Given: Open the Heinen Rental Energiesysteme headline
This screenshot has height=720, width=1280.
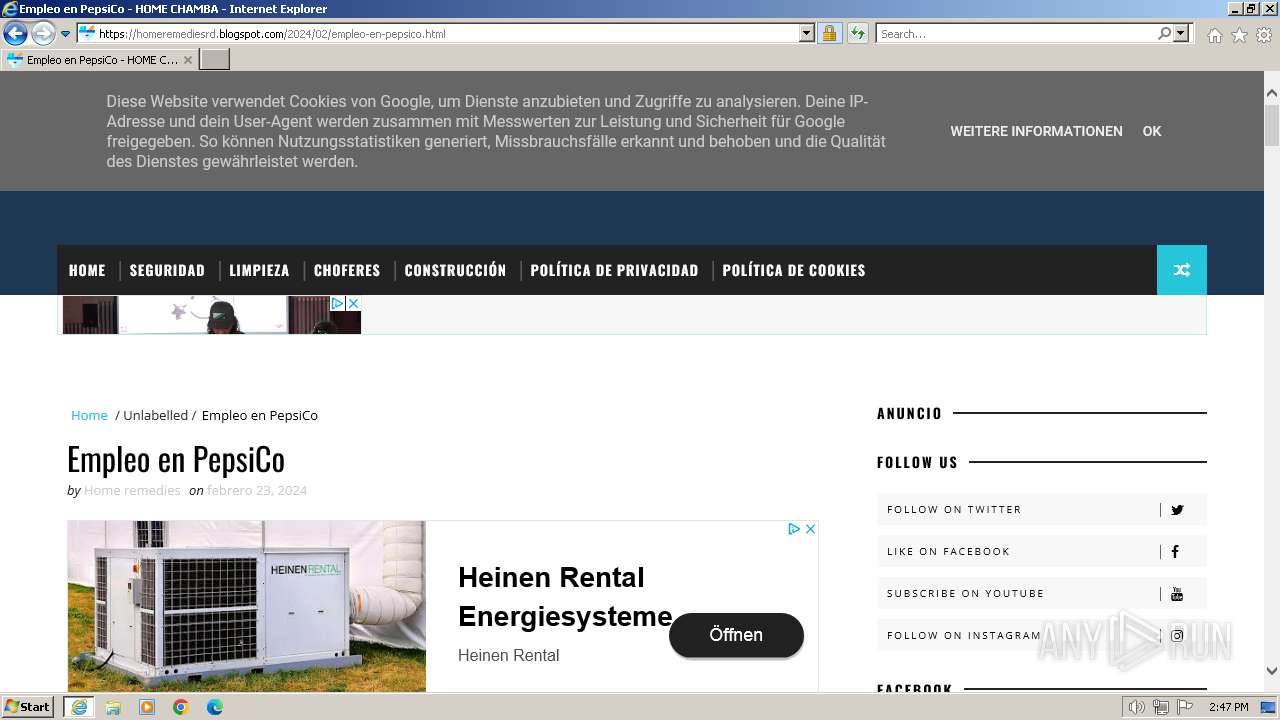Looking at the screenshot, I should click(x=565, y=597).
